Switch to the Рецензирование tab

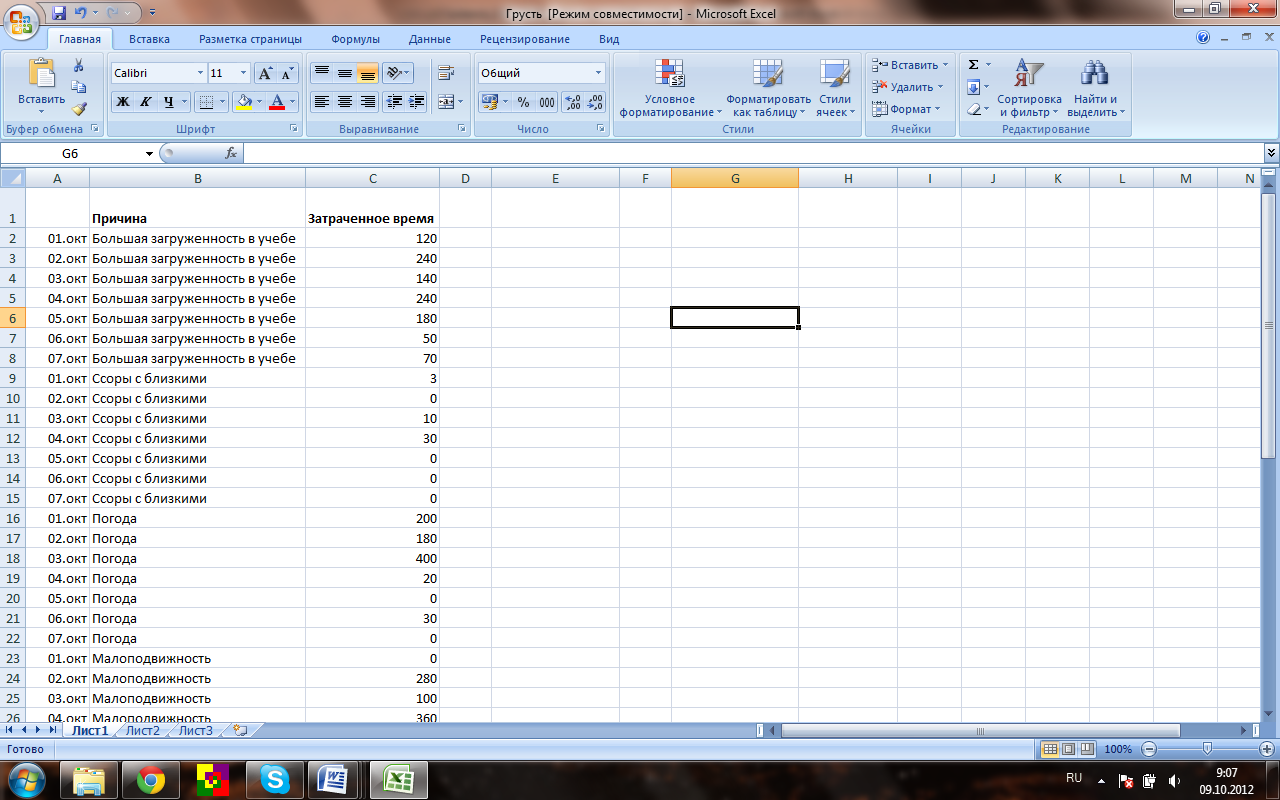coord(525,39)
